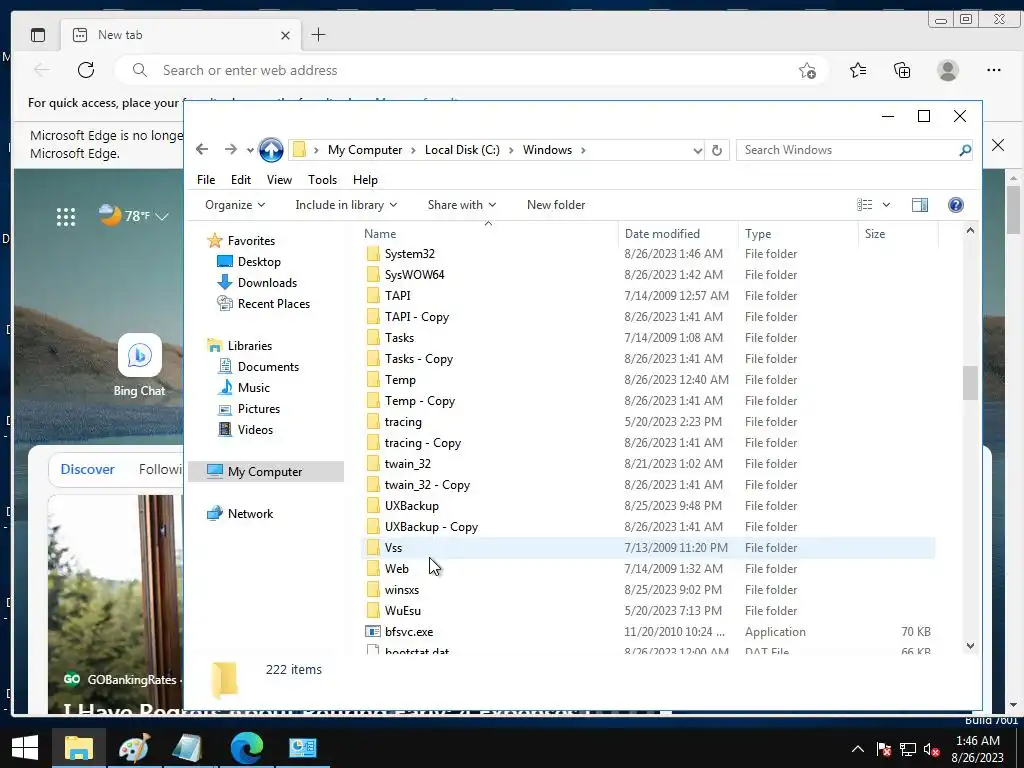The image size is (1024, 768).
Task: Select the Temp folder
Action: click(x=400, y=379)
